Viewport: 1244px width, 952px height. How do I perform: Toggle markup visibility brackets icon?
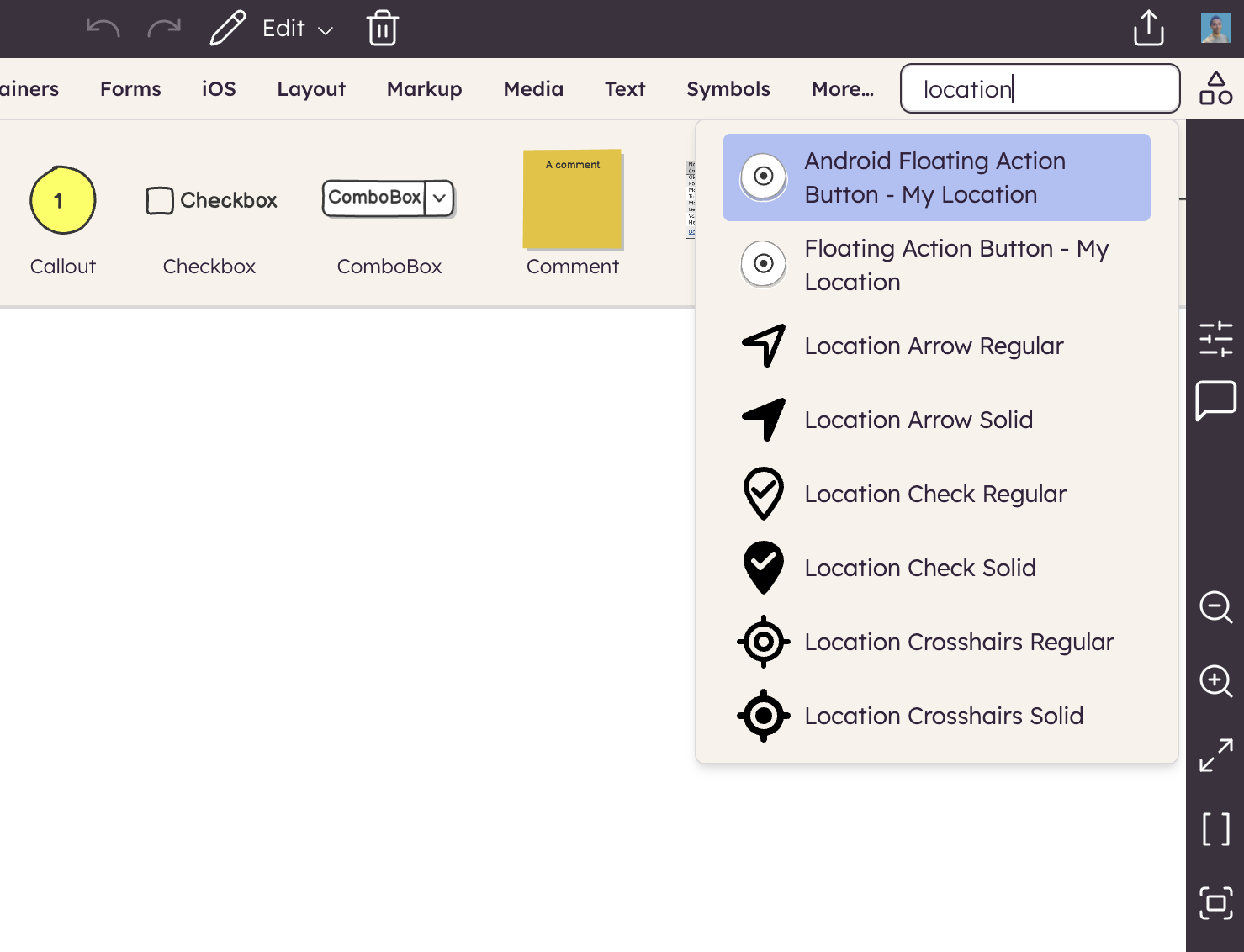click(x=1215, y=829)
